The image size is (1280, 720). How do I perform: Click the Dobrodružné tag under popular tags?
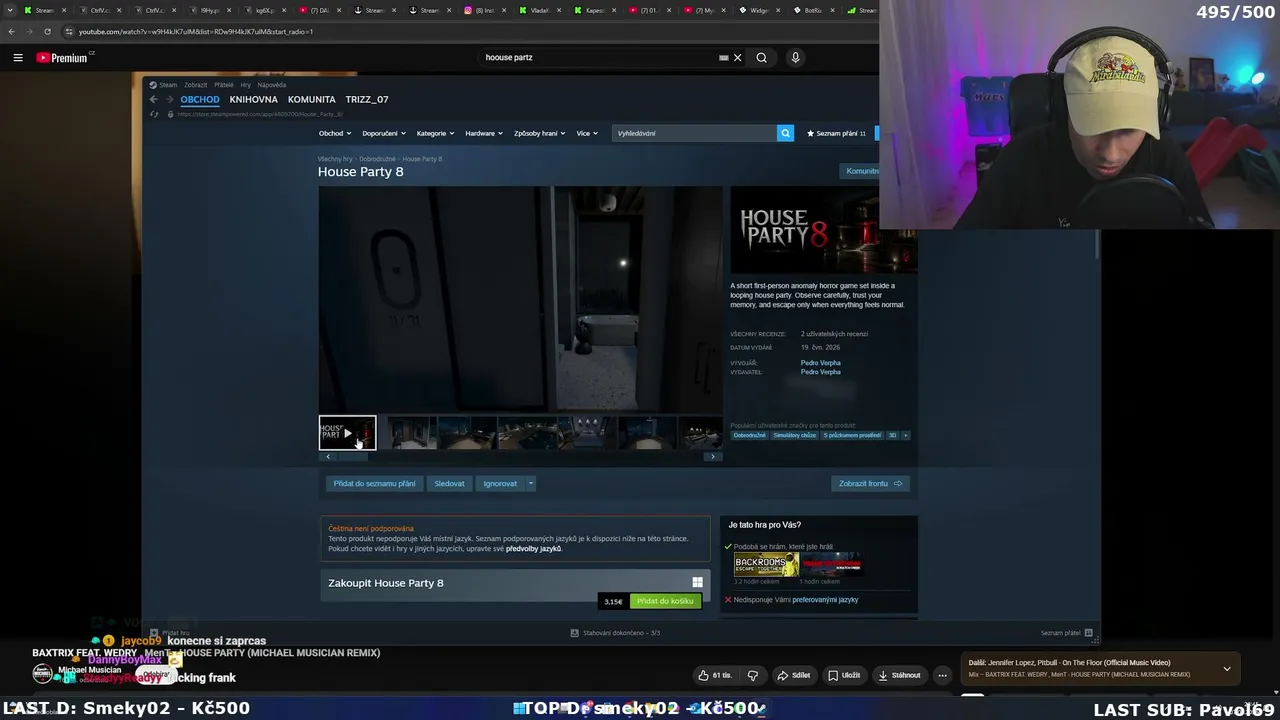point(750,436)
